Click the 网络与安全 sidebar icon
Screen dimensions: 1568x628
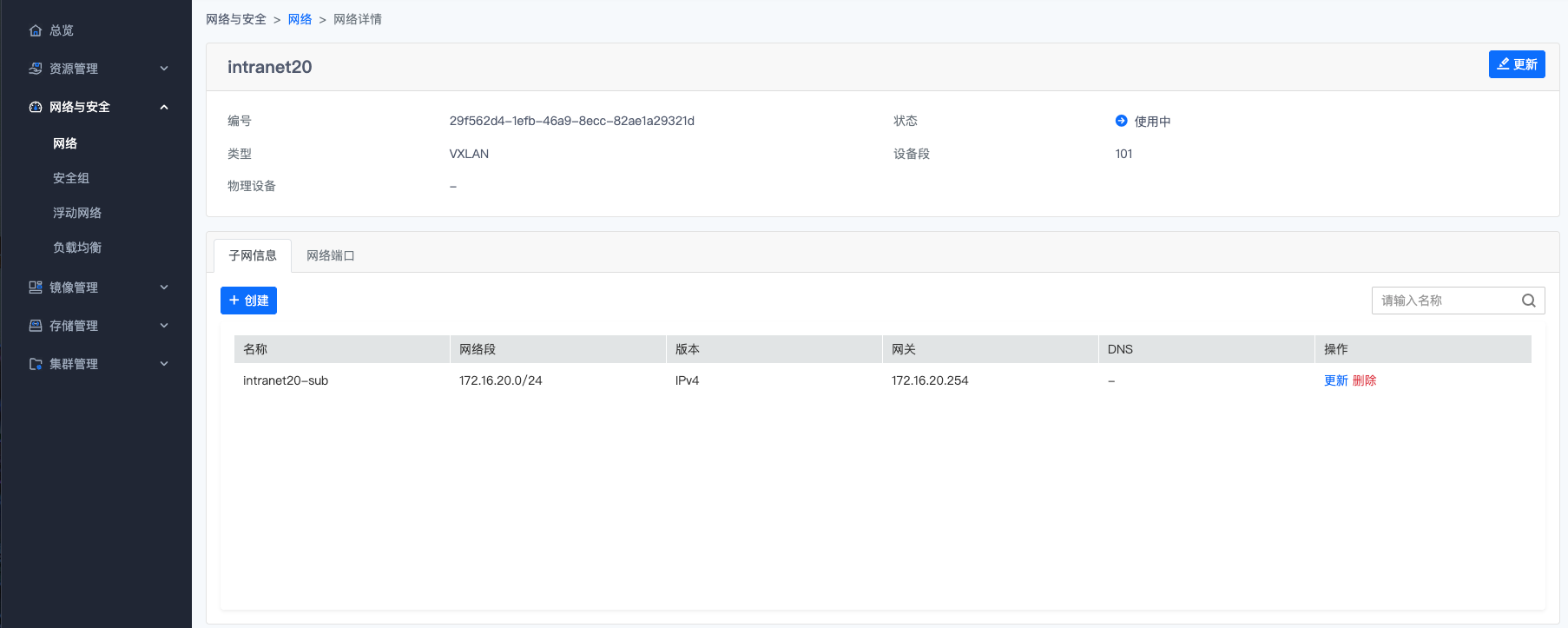pos(36,107)
